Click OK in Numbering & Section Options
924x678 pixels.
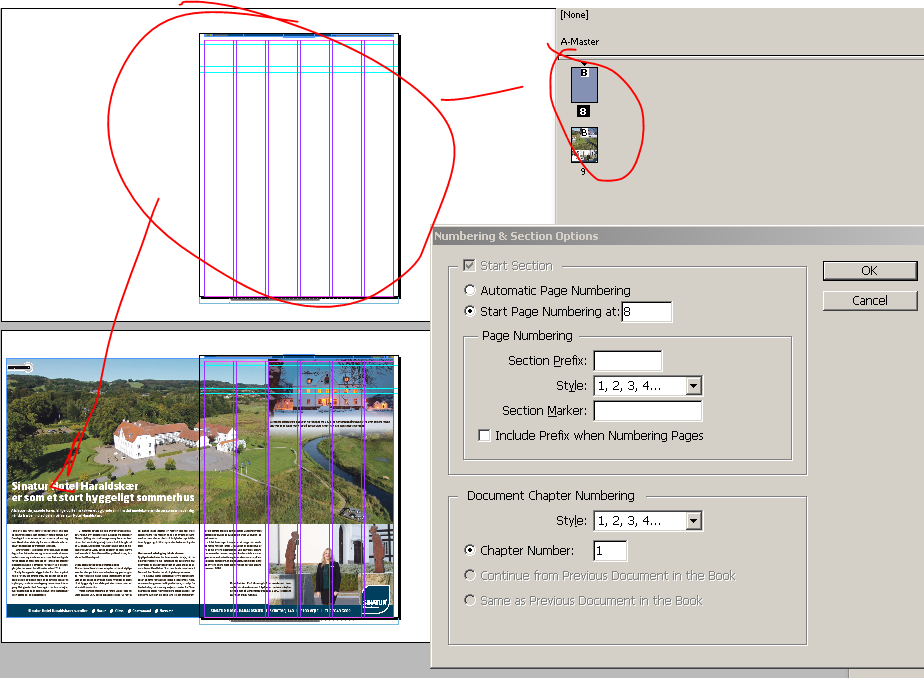(x=870, y=271)
